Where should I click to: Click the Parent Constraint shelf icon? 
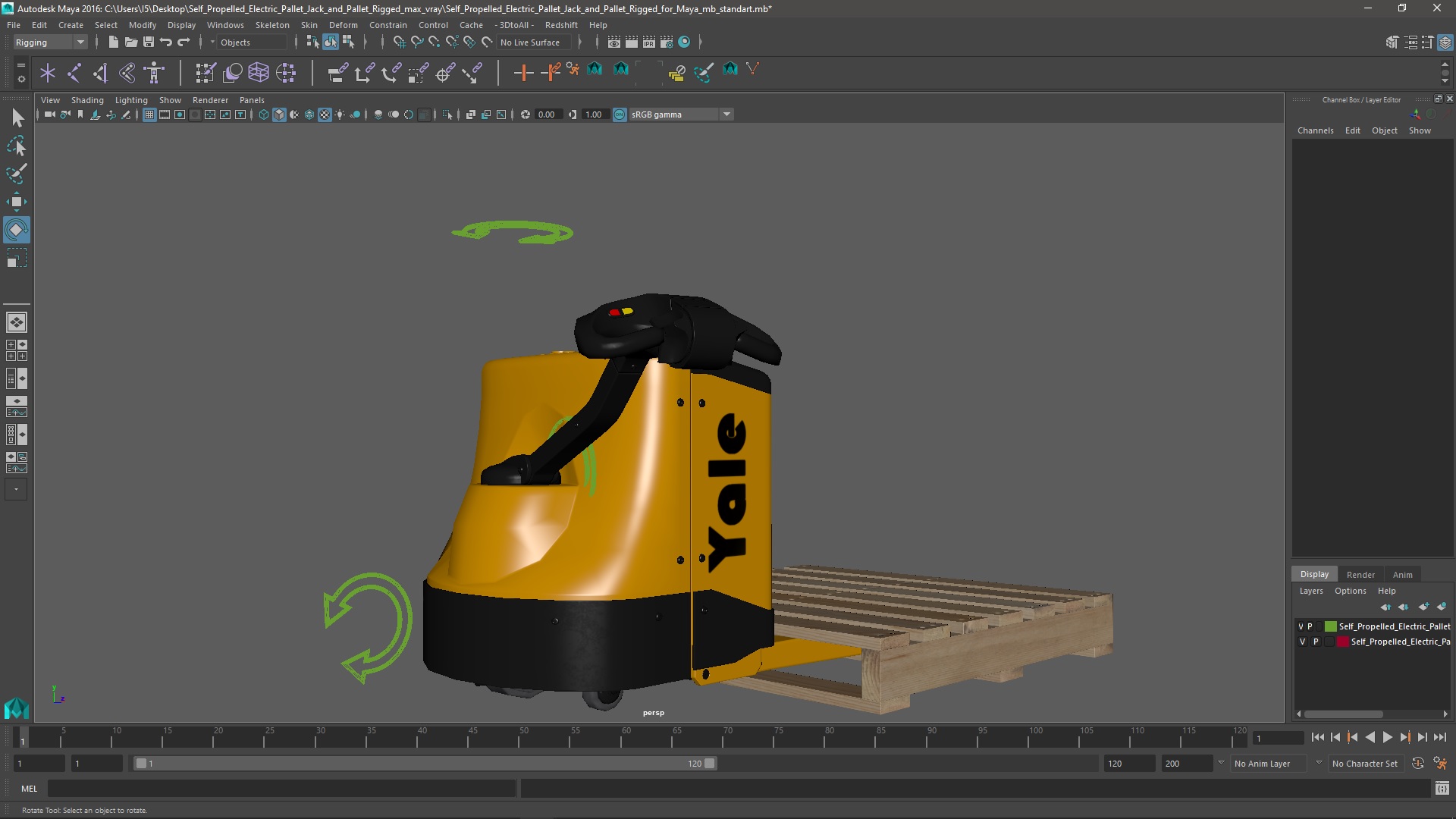(338, 73)
